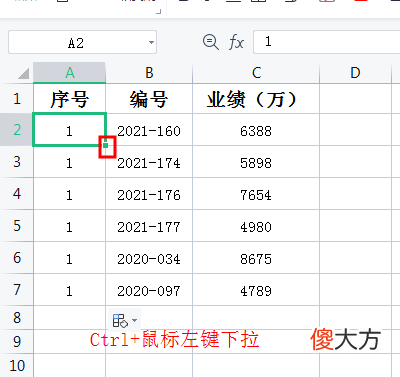This screenshot has width=400, height=377.
Task: Select serial number cell in row 7
Action: click(x=69, y=290)
